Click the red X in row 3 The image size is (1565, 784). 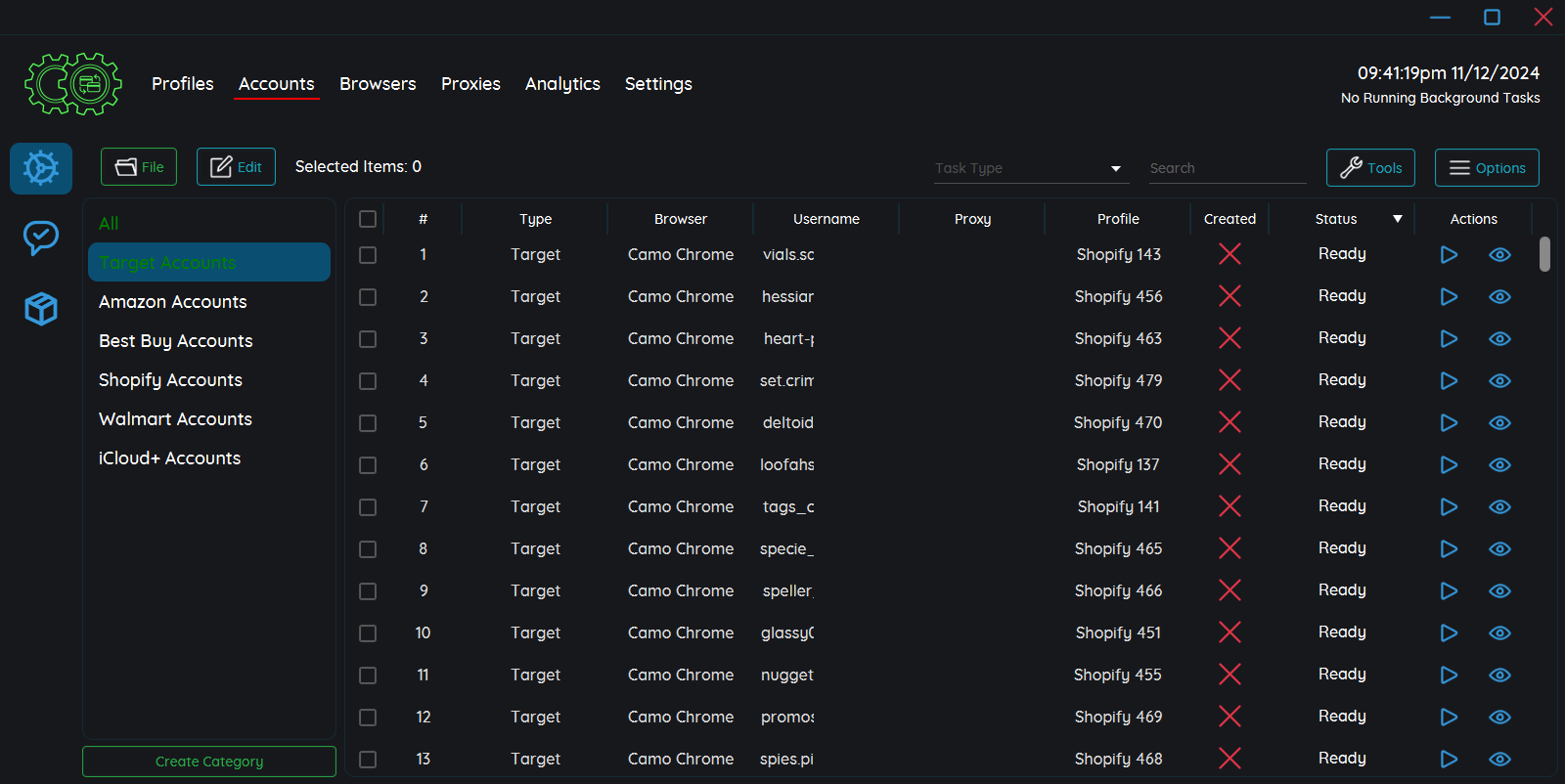[x=1230, y=338]
